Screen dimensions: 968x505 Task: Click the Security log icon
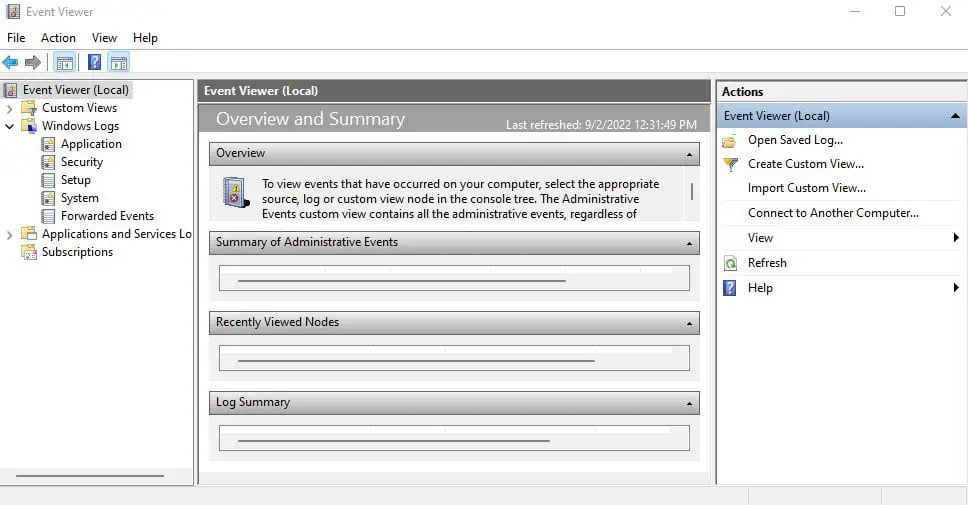pyautogui.click(x=48, y=162)
